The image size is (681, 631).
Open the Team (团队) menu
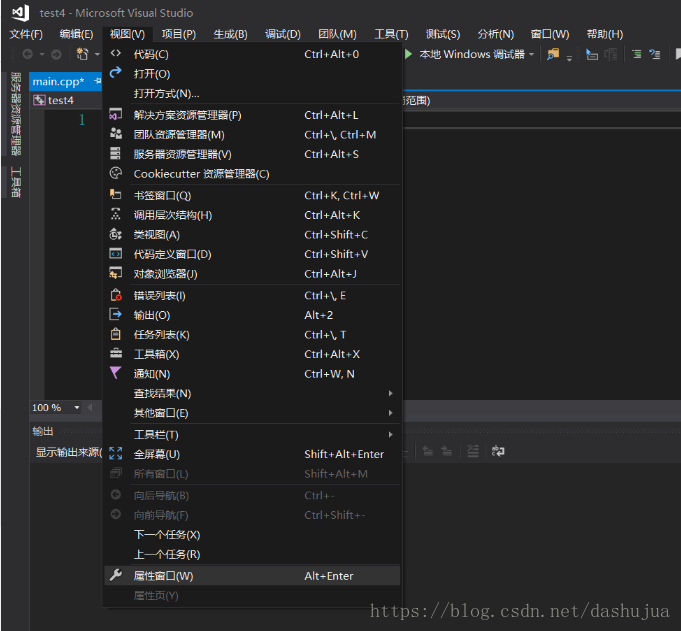coord(337,34)
